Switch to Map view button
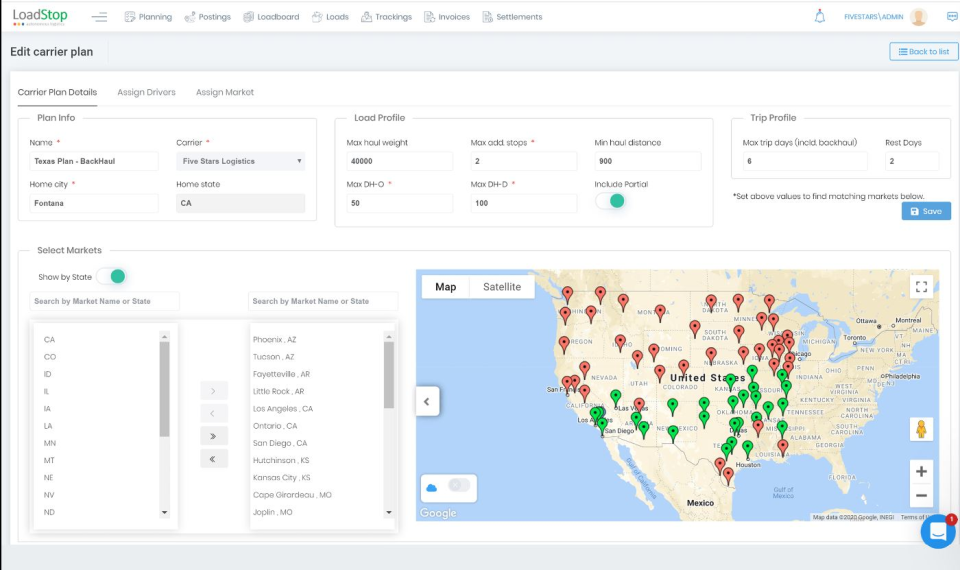 [x=446, y=287]
